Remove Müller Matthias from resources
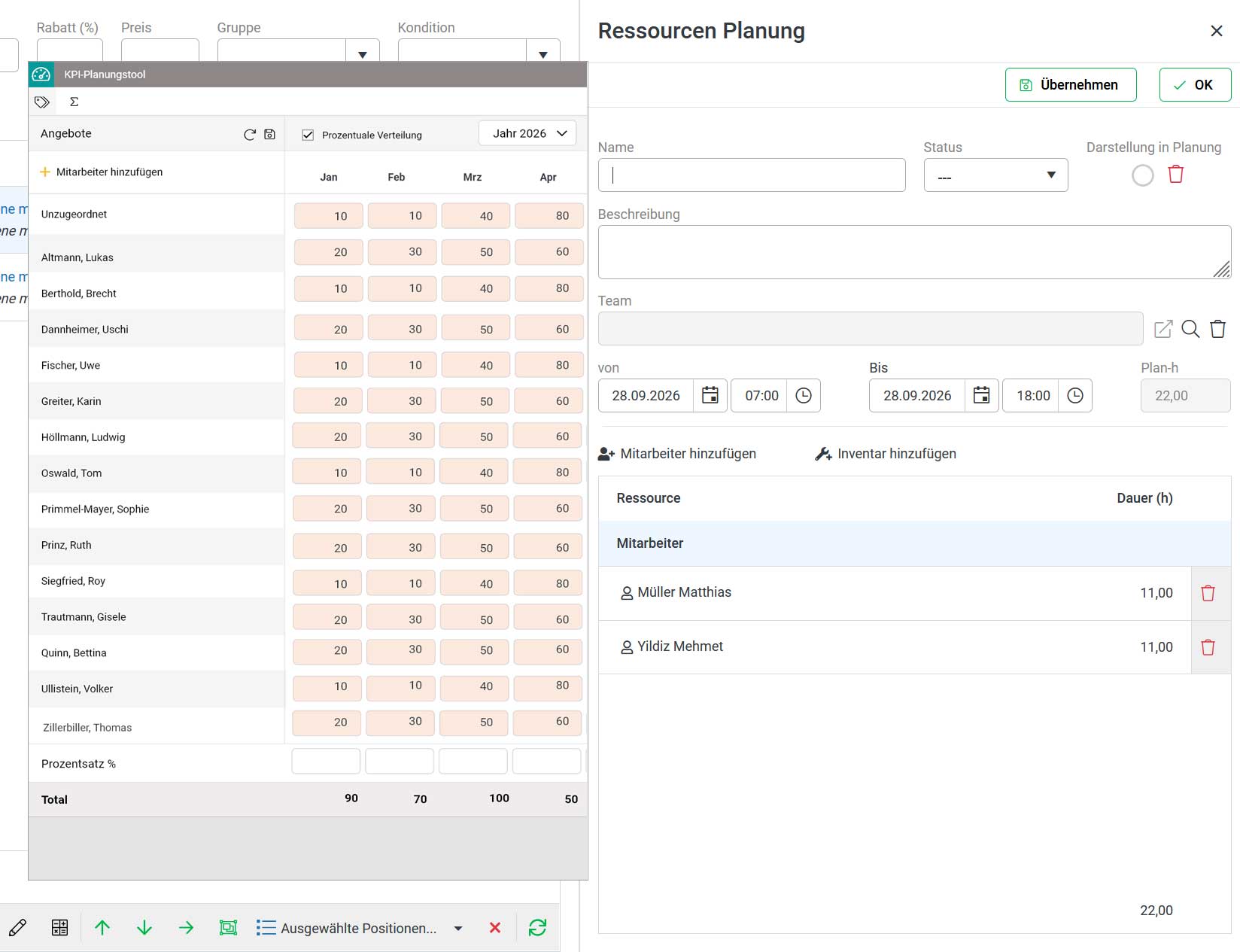 click(1208, 593)
